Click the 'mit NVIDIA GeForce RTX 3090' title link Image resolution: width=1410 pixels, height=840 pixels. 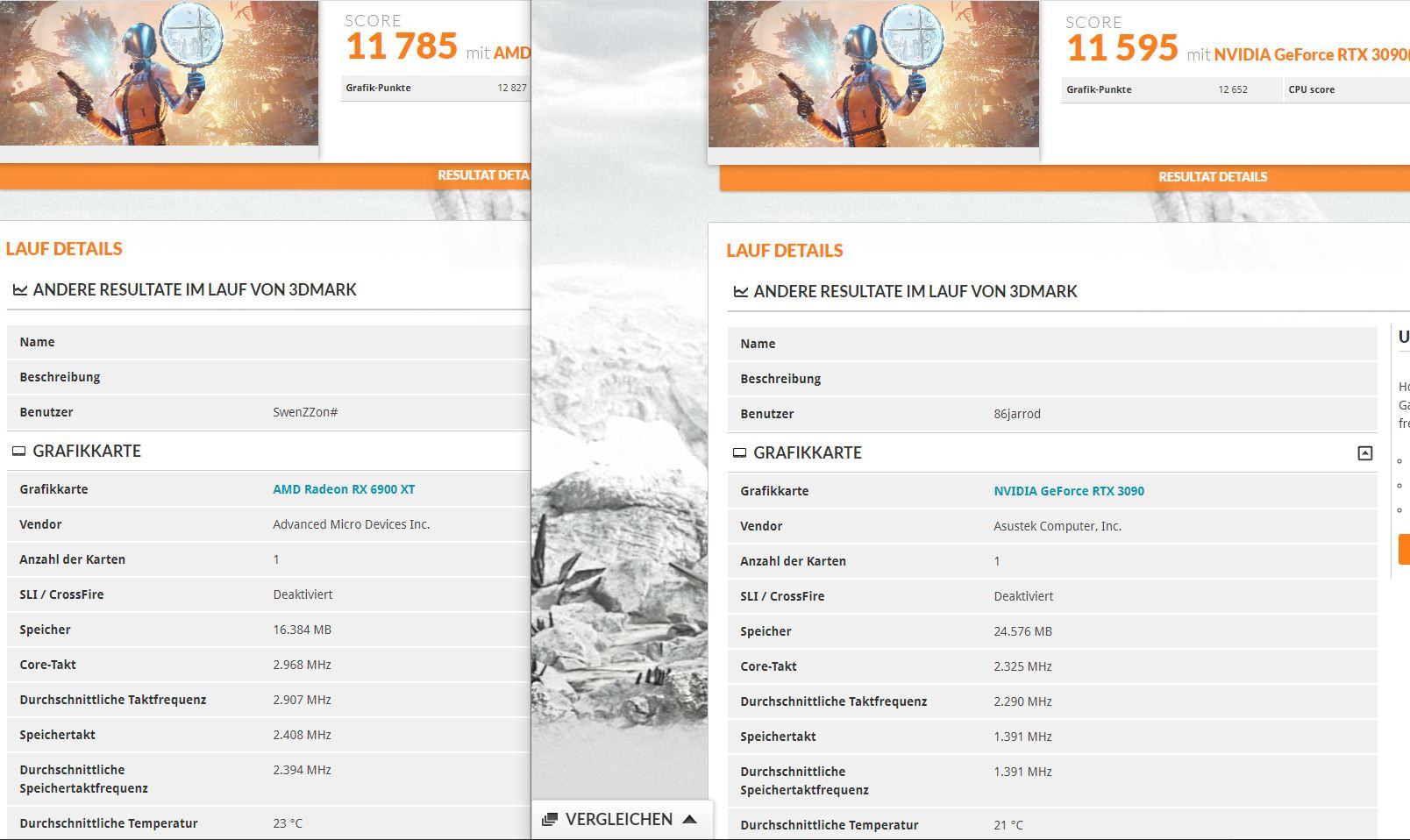[x=1298, y=54]
